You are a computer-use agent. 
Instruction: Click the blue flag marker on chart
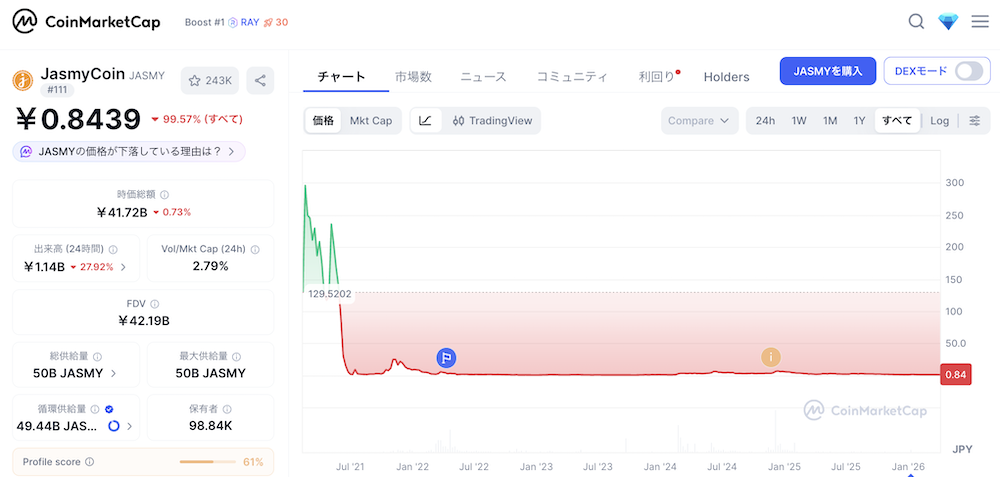pyautogui.click(x=446, y=358)
